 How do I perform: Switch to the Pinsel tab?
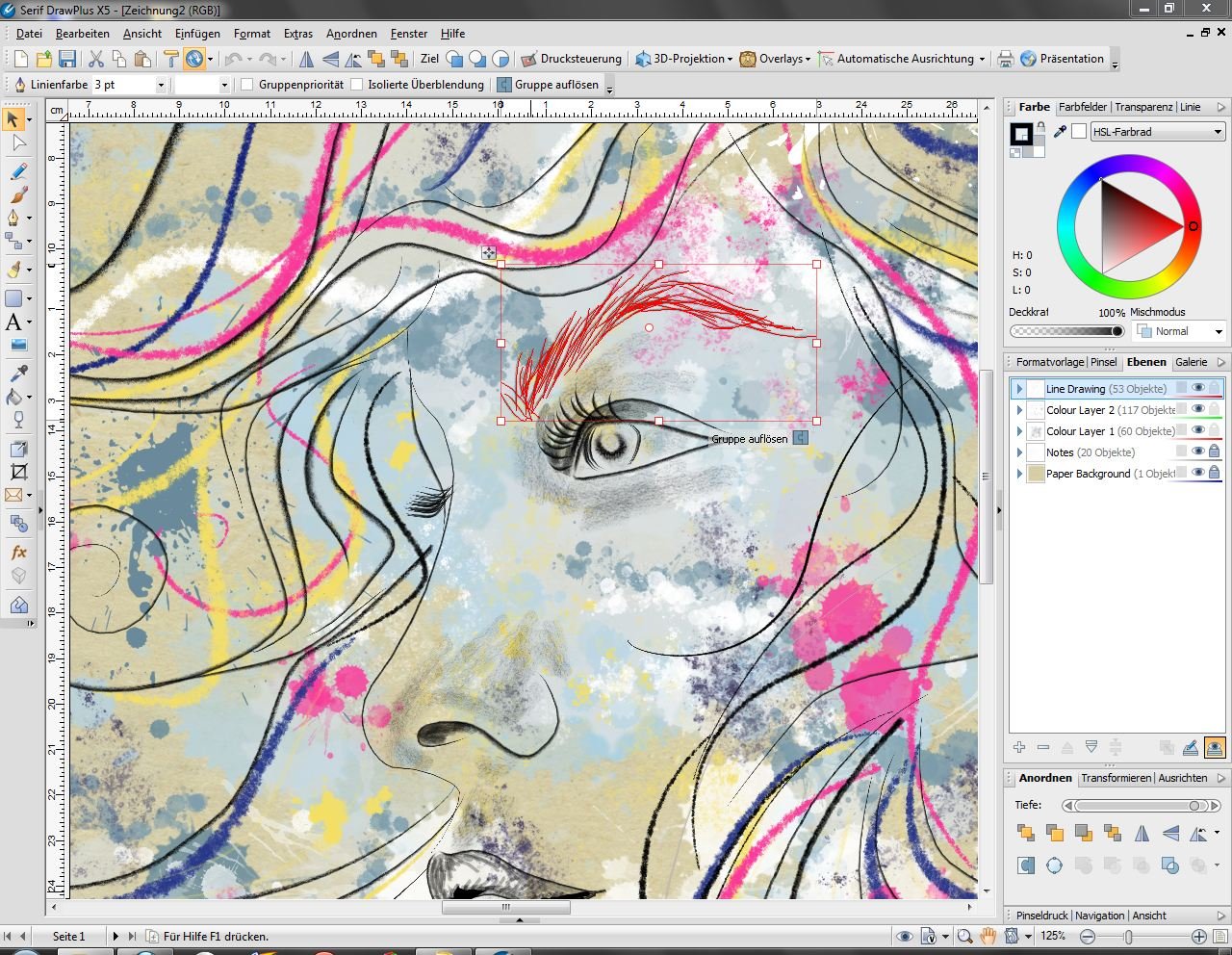1104,362
